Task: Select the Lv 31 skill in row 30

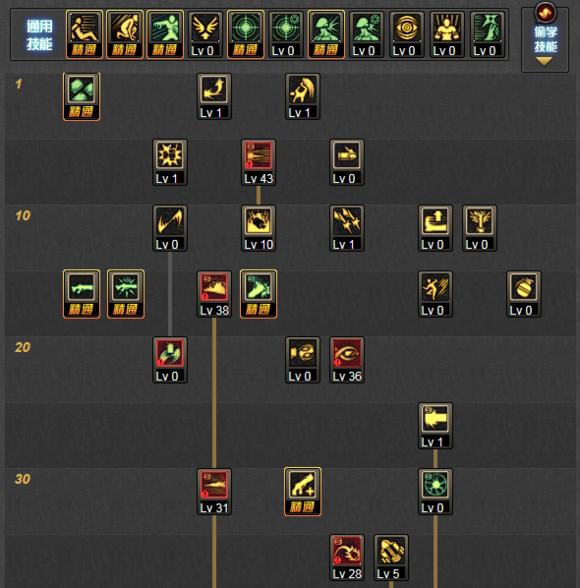Action: [214, 491]
